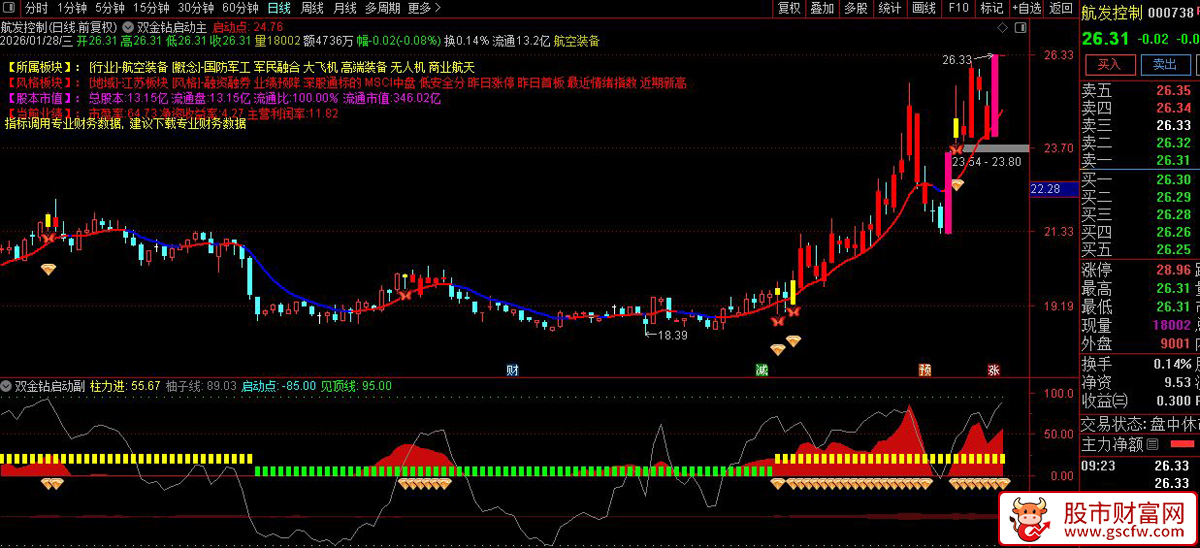This screenshot has width=1200, height=548.
Task: Click 启动点: 24.76 indicator value
Action: click(249, 27)
